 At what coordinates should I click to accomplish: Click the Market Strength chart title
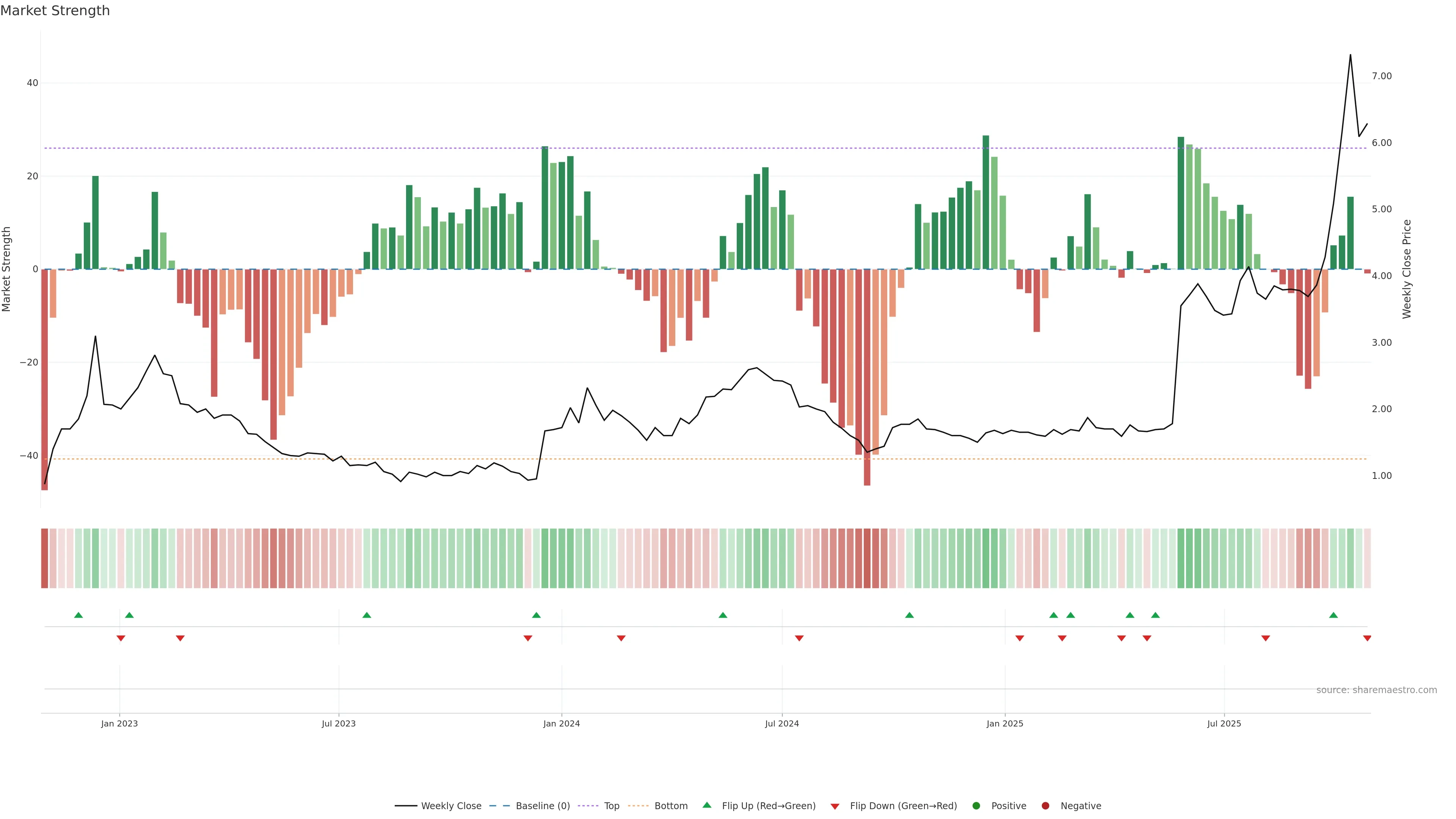55,11
